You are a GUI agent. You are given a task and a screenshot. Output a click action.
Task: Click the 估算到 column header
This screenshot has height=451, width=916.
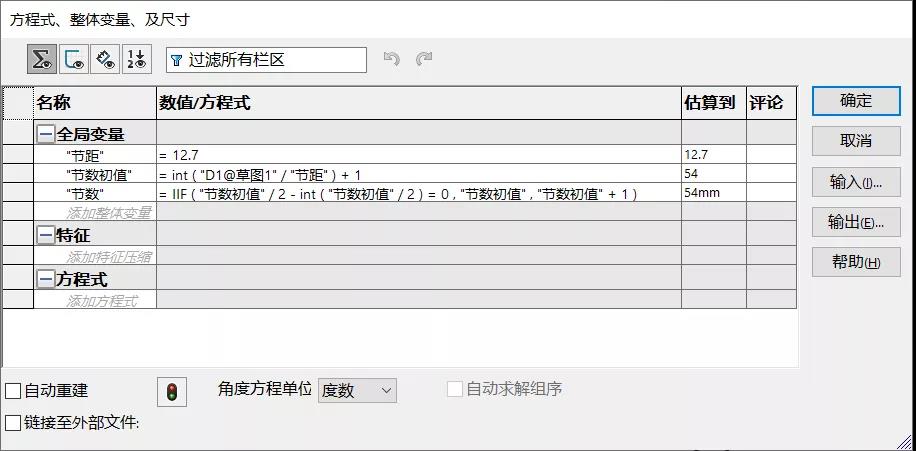(714, 103)
